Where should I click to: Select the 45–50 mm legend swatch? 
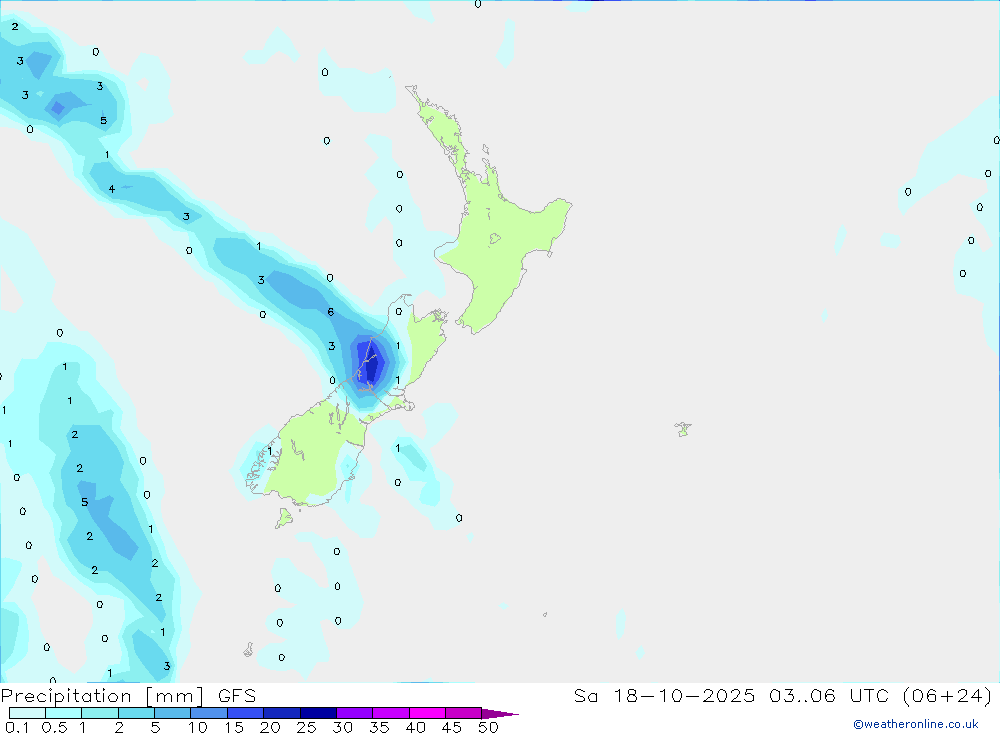464,713
